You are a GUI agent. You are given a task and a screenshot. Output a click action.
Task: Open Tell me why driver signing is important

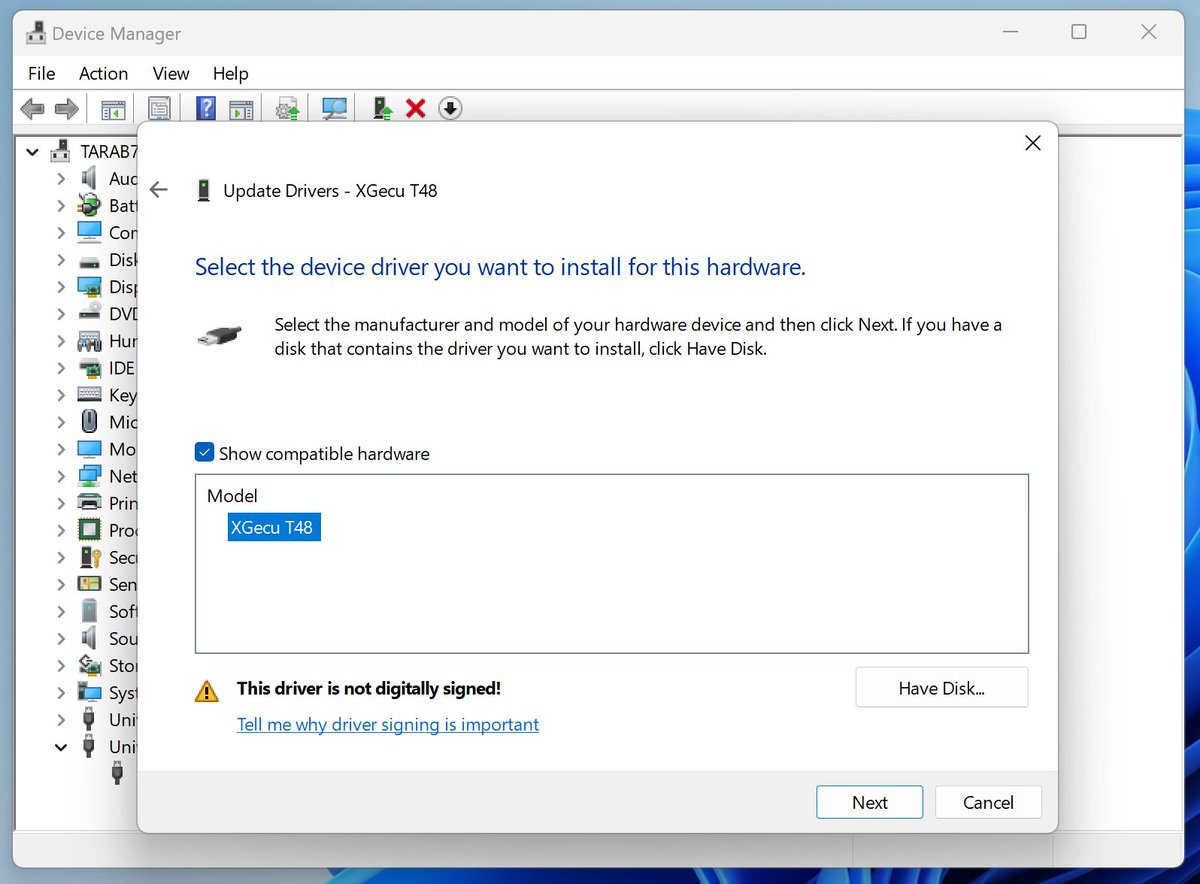click(388, 724)
